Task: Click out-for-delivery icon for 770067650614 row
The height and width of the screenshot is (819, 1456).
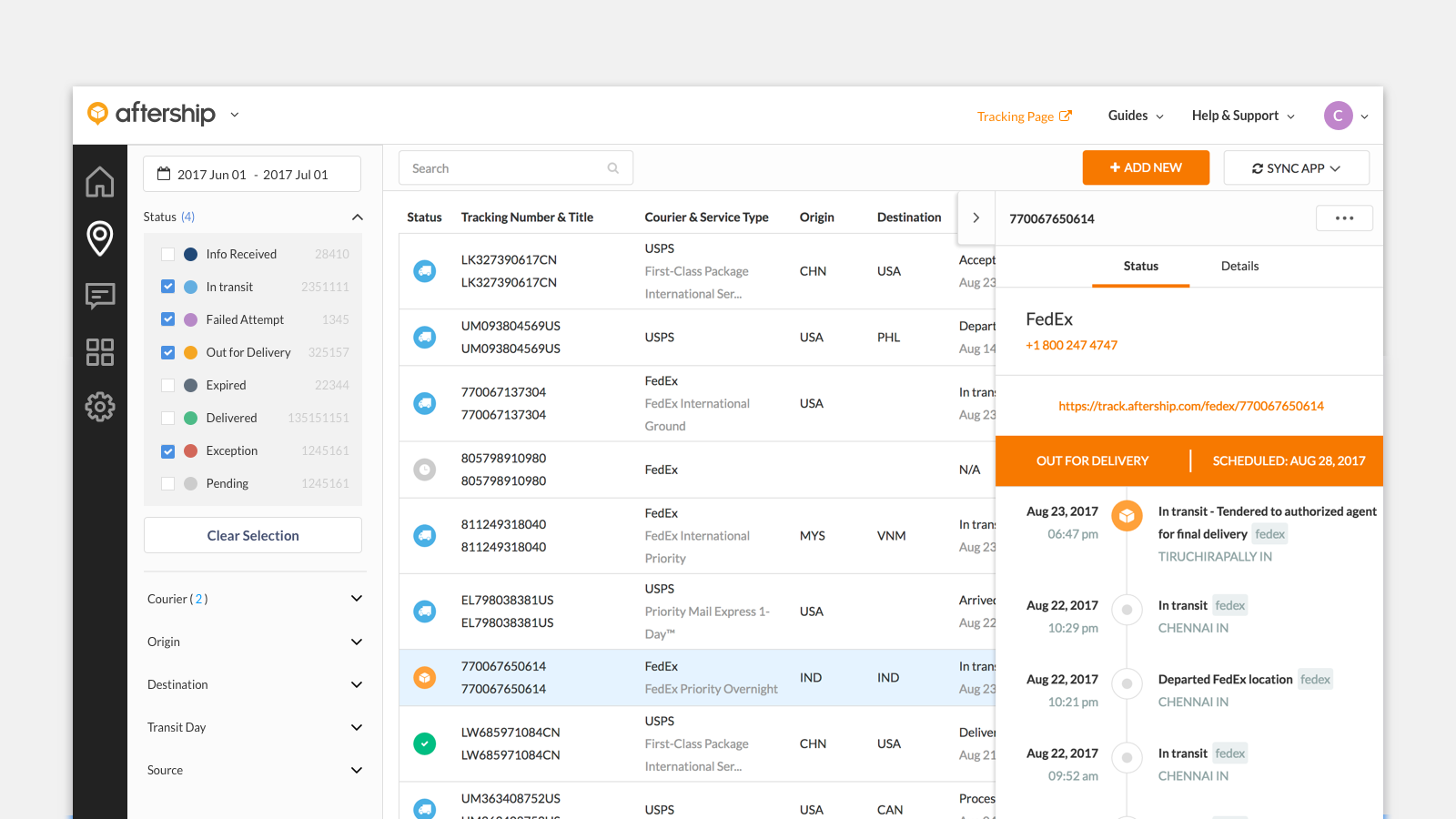Action: [425, 678]
